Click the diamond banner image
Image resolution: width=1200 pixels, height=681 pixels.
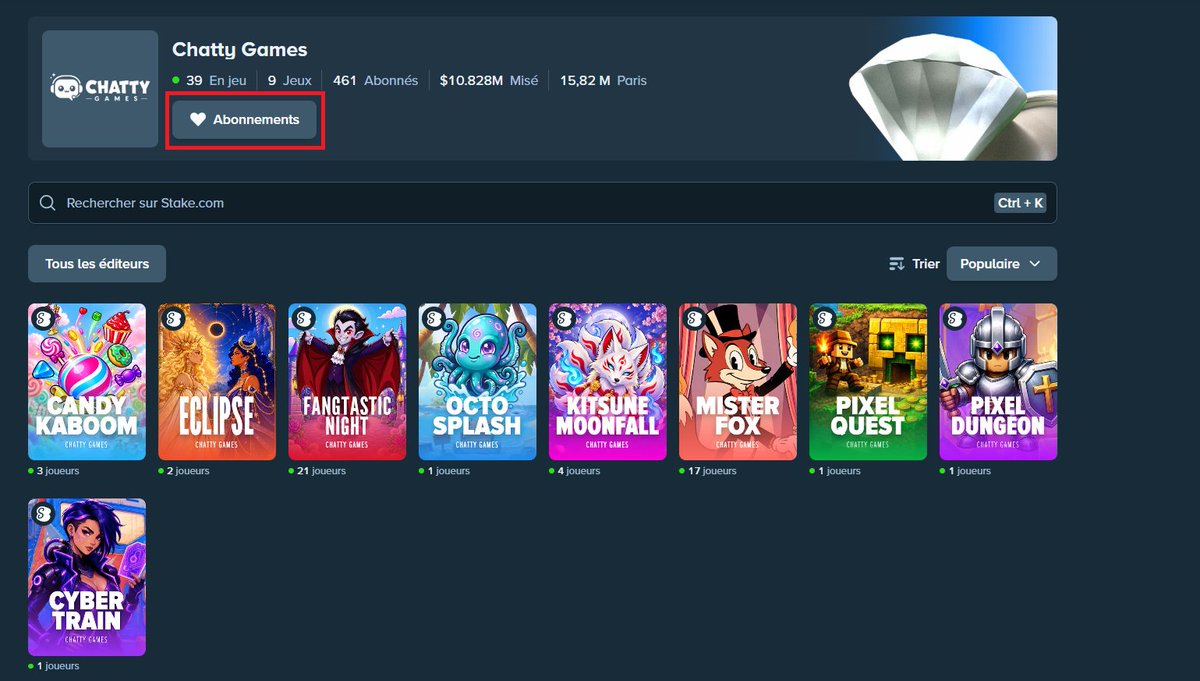point(951,89)
